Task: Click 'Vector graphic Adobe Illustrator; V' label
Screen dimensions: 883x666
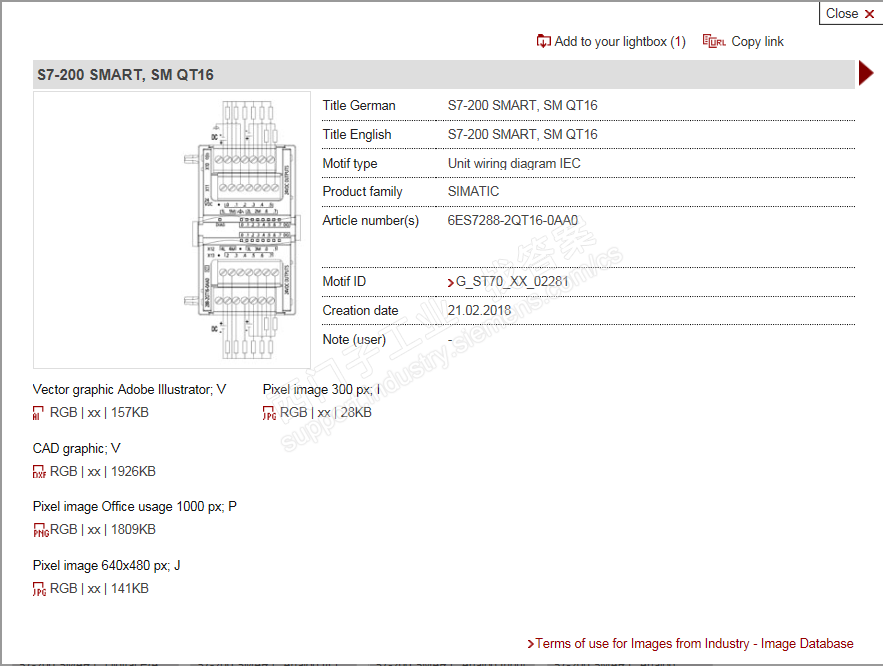Action: tap(130, 390)
